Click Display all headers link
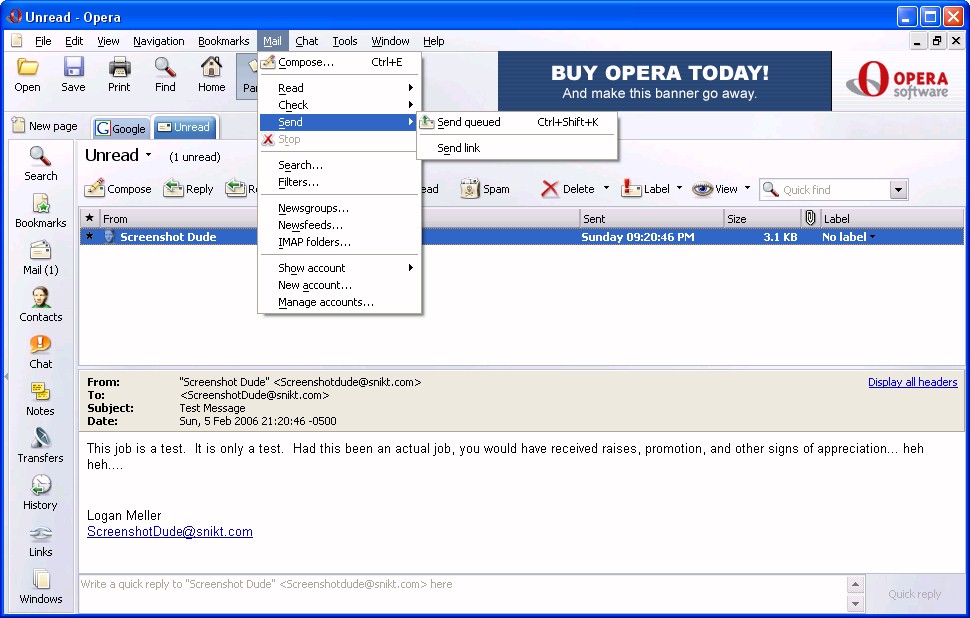Image resolution: width=970 pixels, height=618 pixels. (x=912, y=382)
